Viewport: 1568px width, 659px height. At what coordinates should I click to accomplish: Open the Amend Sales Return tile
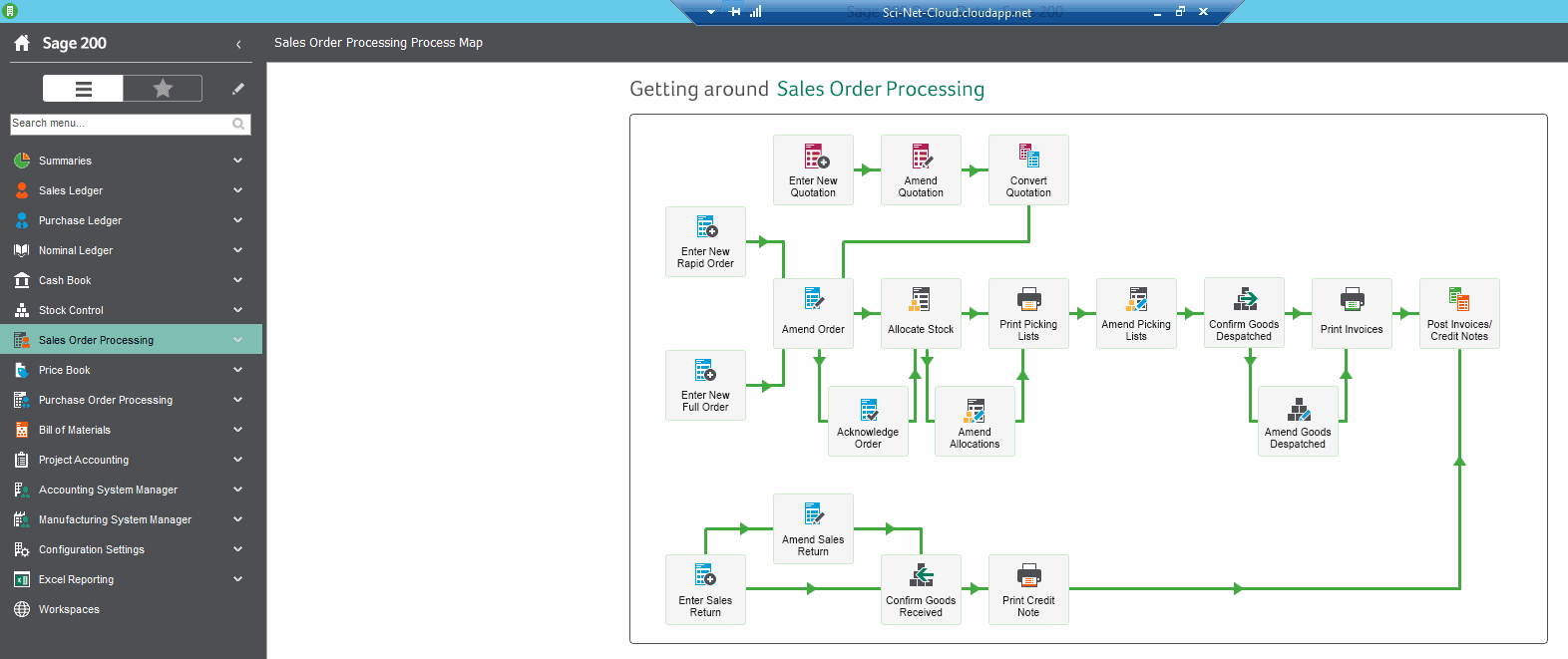coord(813,528)
